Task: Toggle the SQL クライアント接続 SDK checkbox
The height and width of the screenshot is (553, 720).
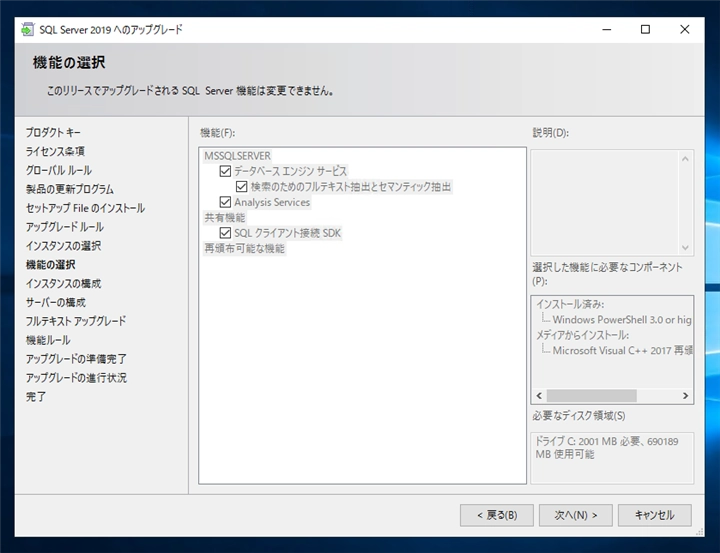Action: tap(225, 233)
